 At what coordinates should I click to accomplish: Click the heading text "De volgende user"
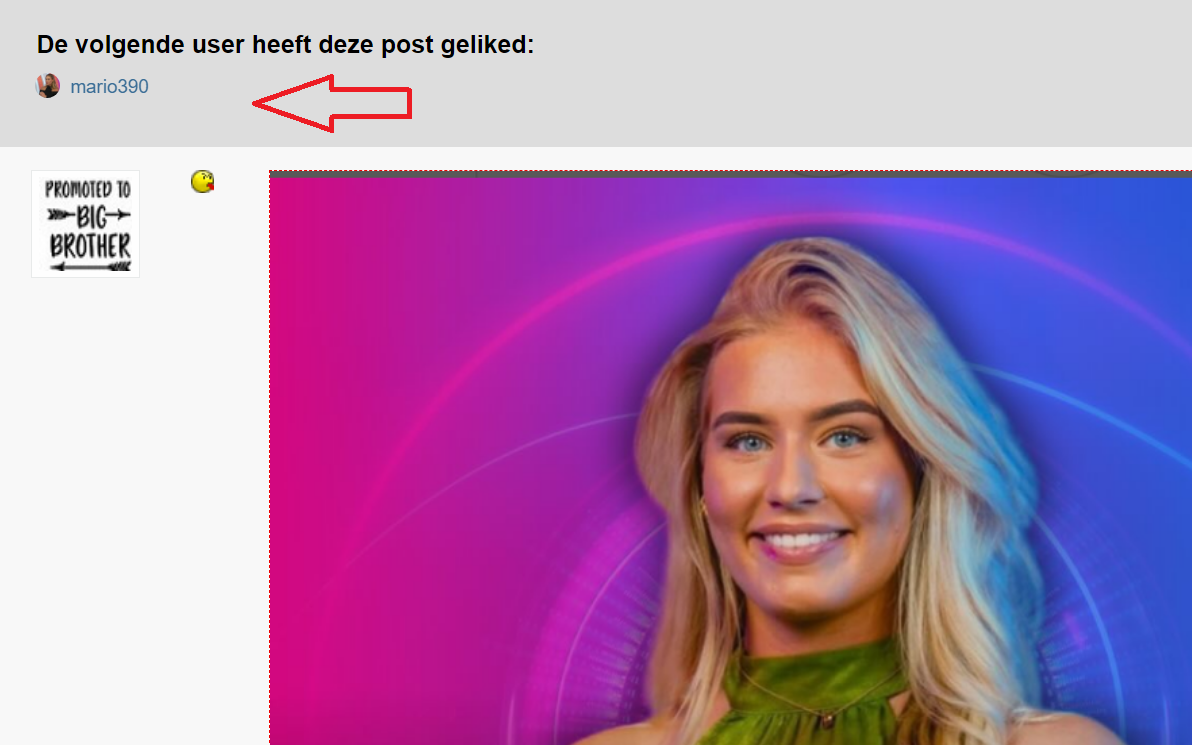141,45
